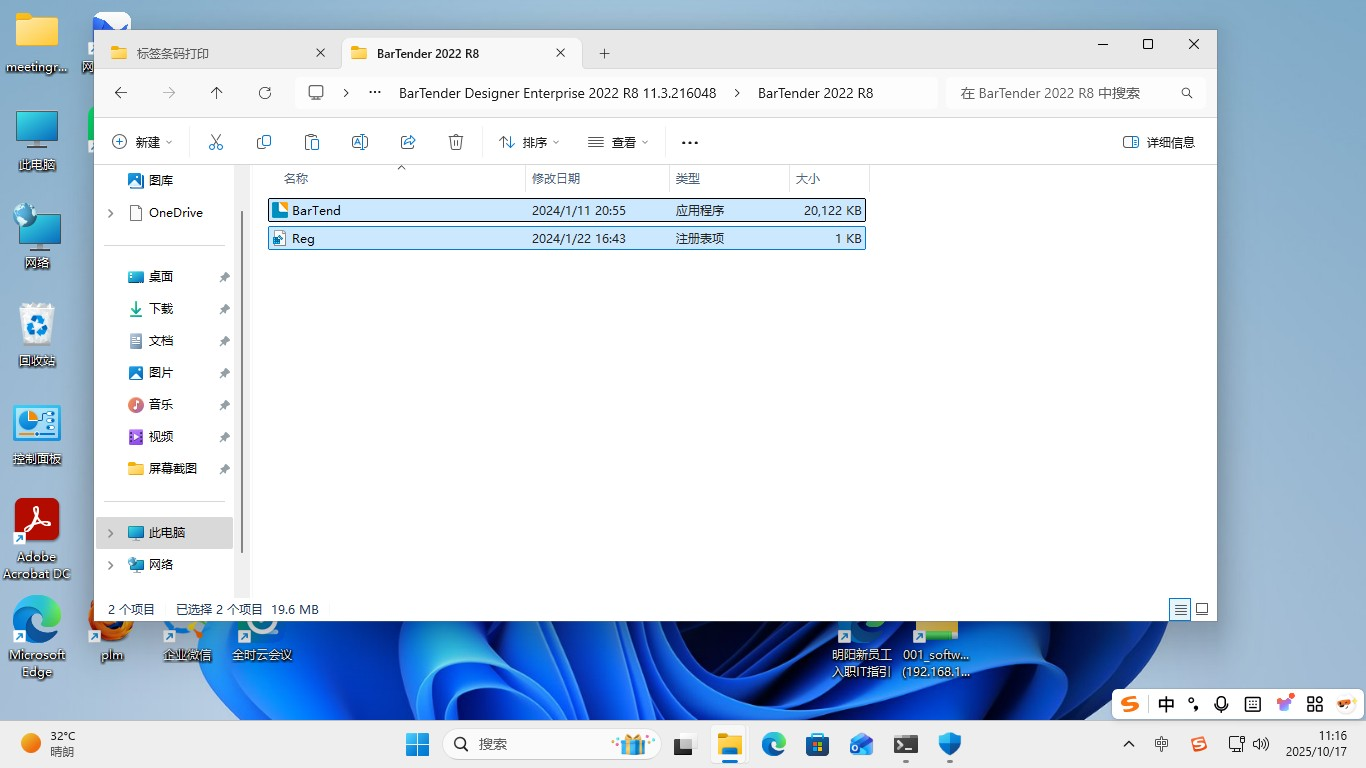
Task: Click the navigation pane scrollbar
Action: (x=241, y=380)
